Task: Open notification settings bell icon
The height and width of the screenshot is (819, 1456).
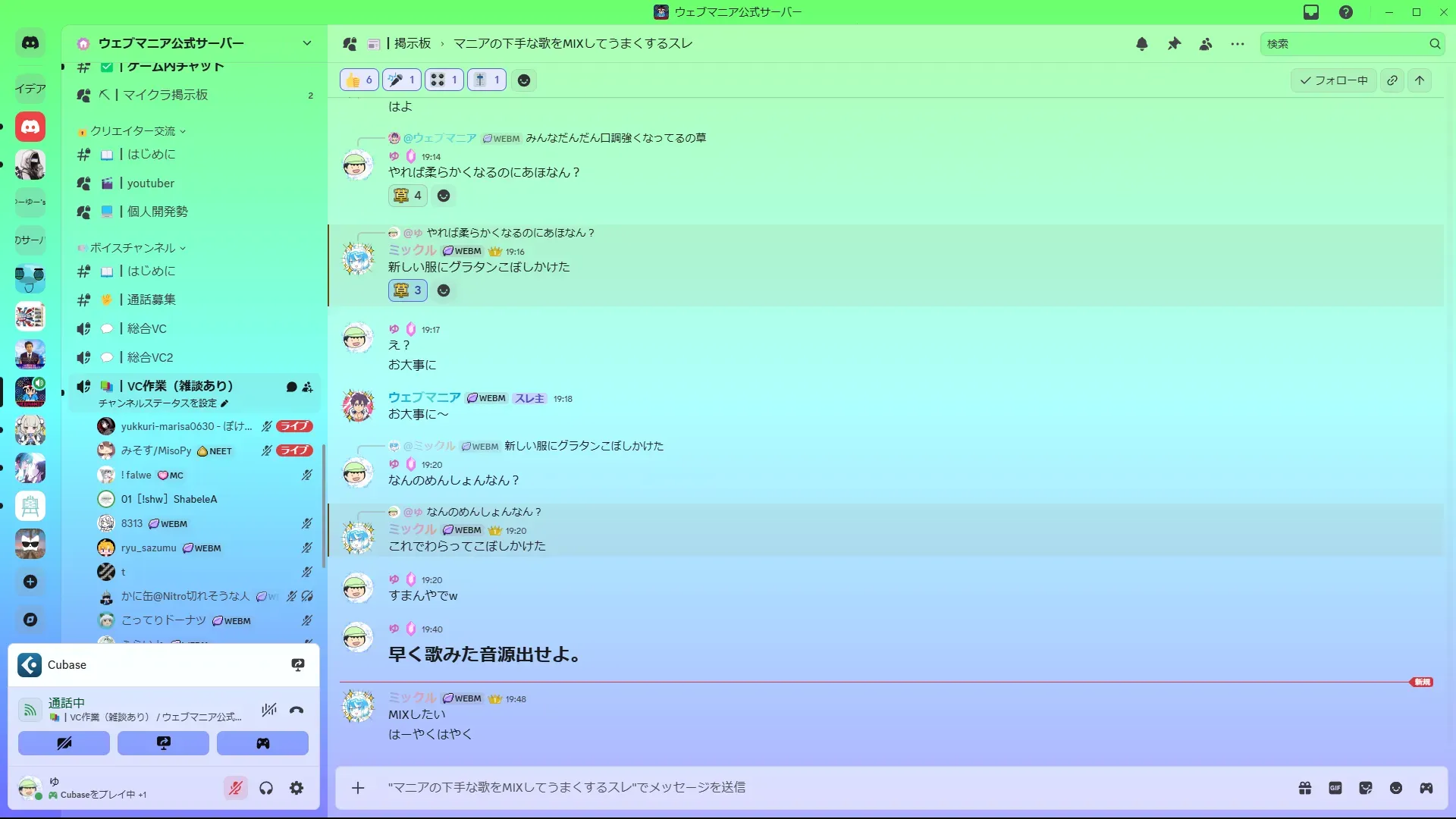Action: pos(1142,44)
